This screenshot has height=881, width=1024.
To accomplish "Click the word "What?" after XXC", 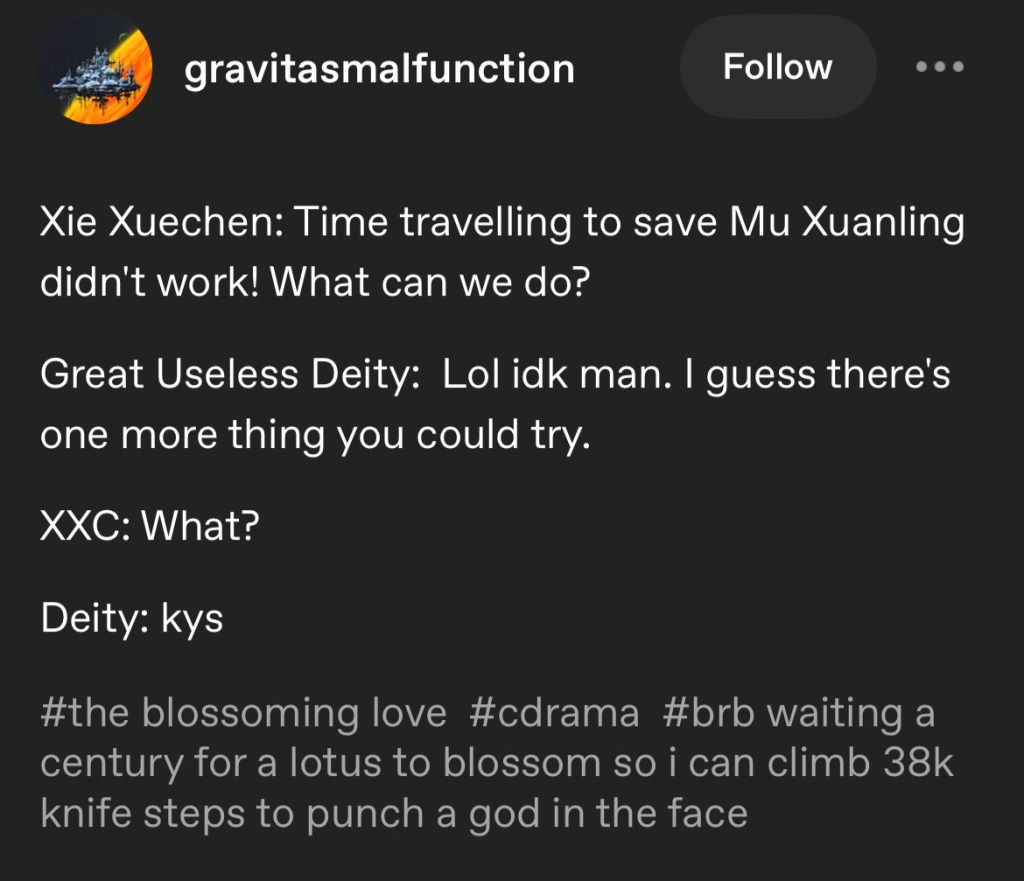I will tap(201, 527).
